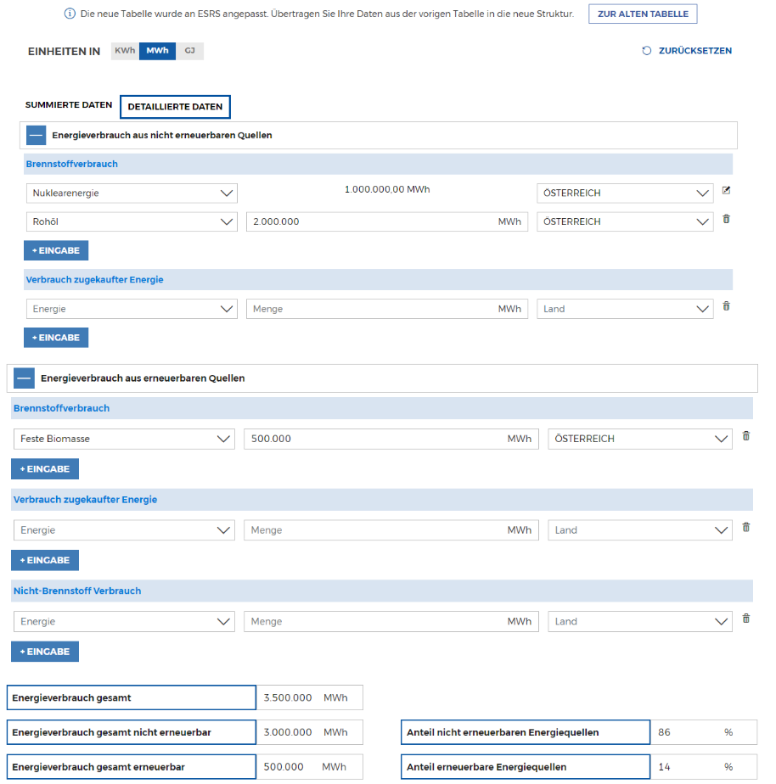This screenshot has height=784, width=776.
Task: Open Energie dropdown under non-renewable purchased energy
Action: point(132,309)
